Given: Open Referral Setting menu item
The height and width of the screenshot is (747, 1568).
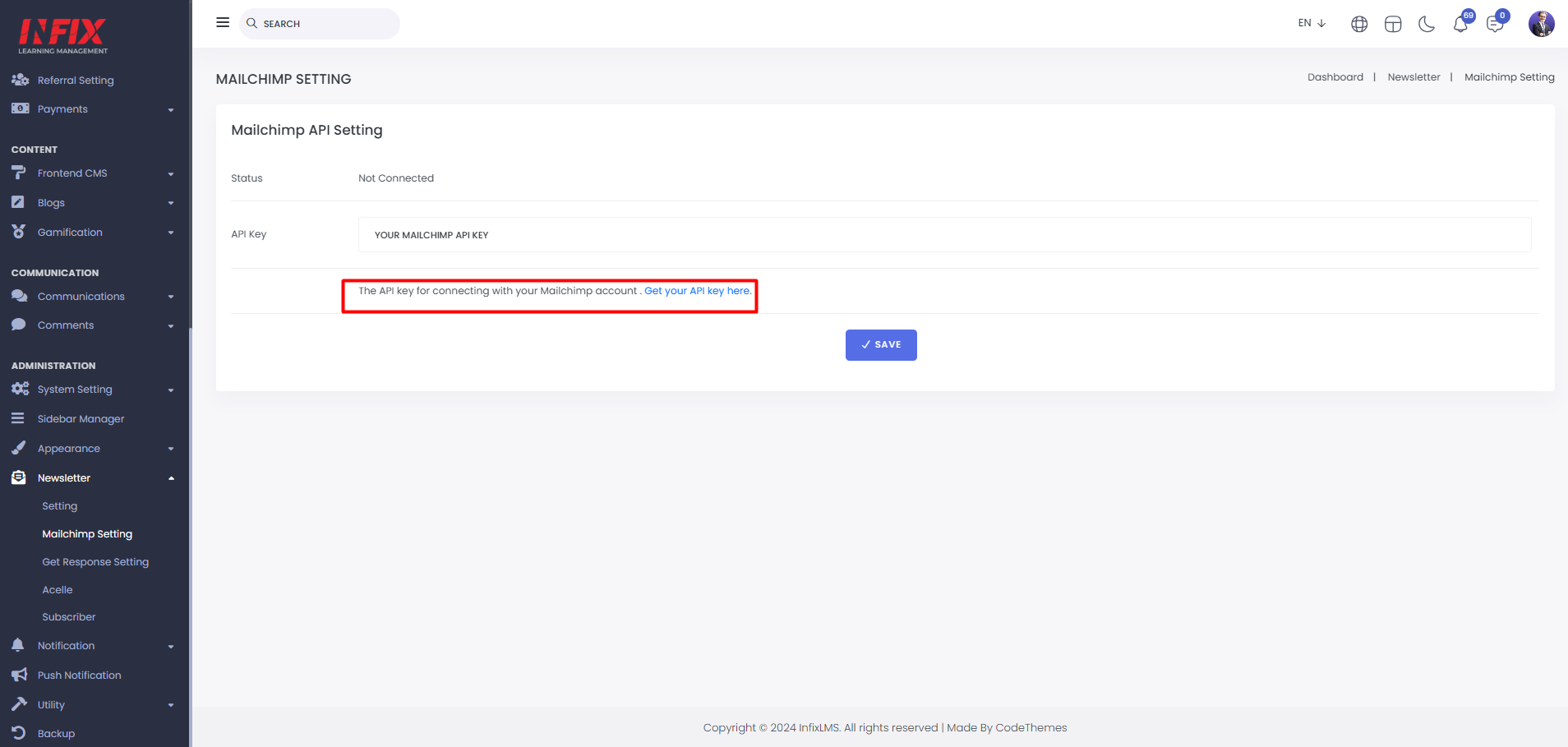Looking at the screenshot, I should coord(76,81).
